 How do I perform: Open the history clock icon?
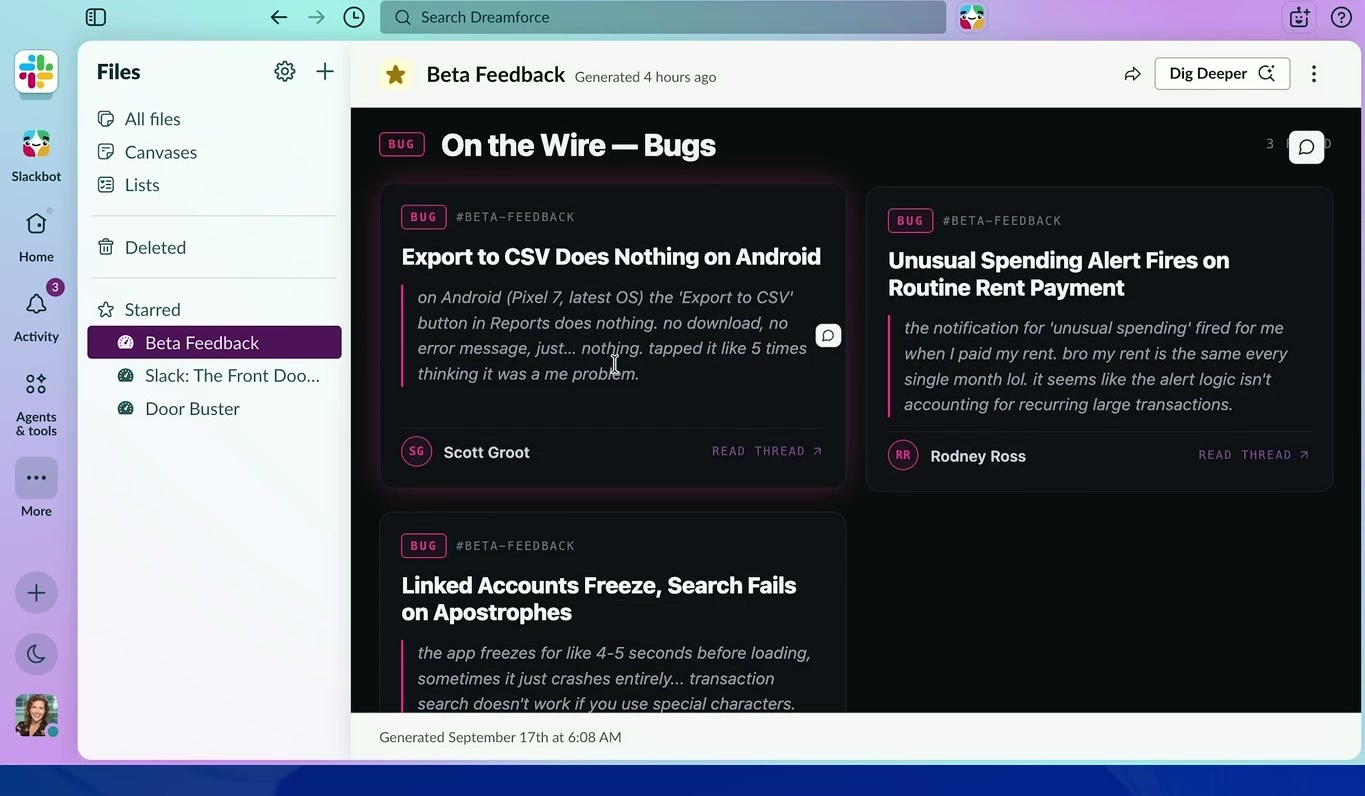coord(353,17)
